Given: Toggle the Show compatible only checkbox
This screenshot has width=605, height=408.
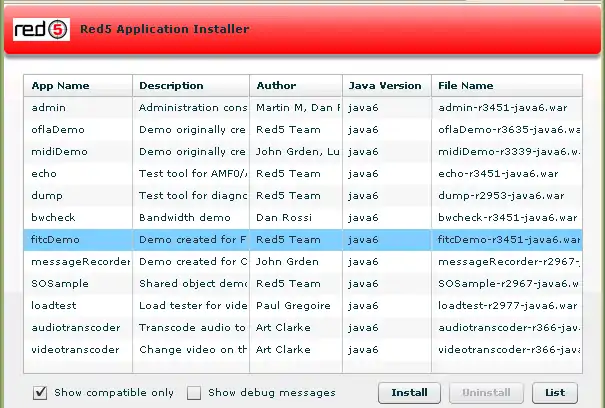Looking at the screenshot, I should [x=41, y=392].
